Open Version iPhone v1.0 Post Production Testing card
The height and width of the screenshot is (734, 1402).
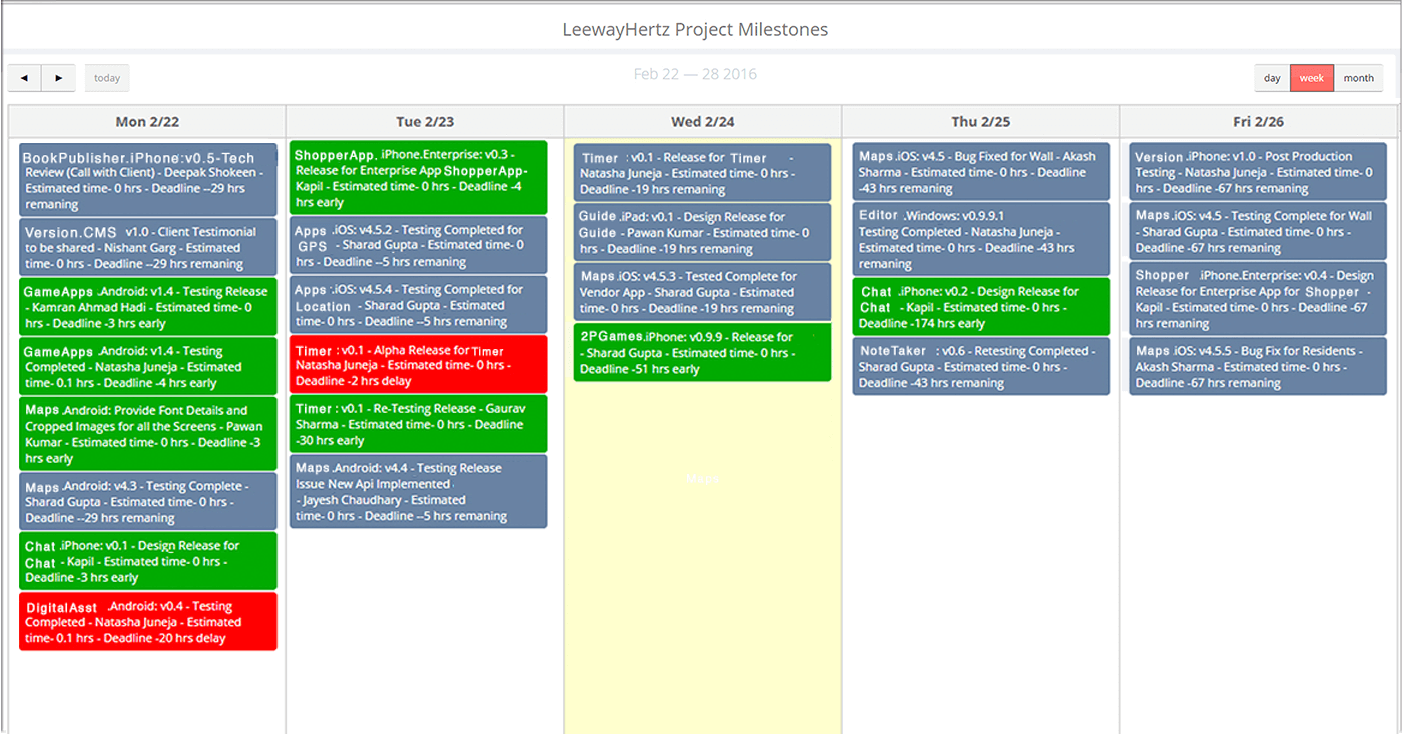pyautogui.click(x=1258, y=171)
